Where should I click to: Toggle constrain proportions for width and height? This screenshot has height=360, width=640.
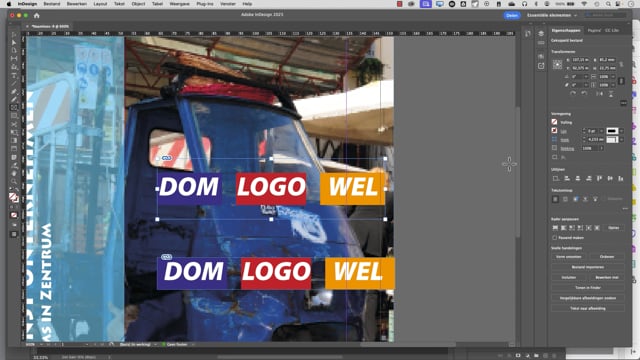coord(621,64)
